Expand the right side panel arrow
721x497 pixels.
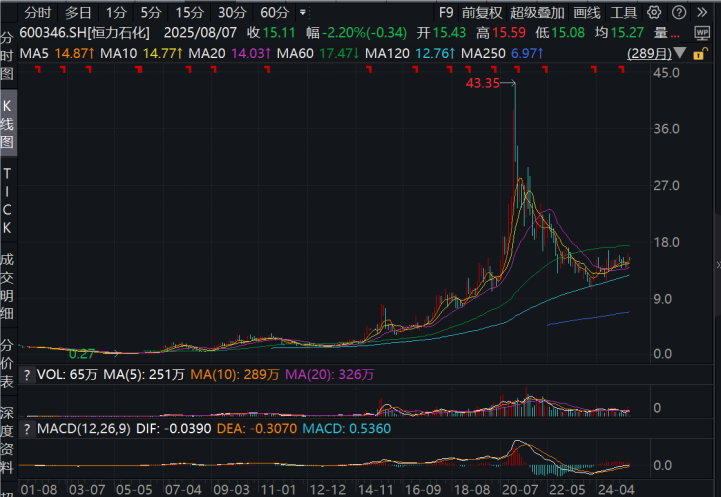(x=718, y=265)
